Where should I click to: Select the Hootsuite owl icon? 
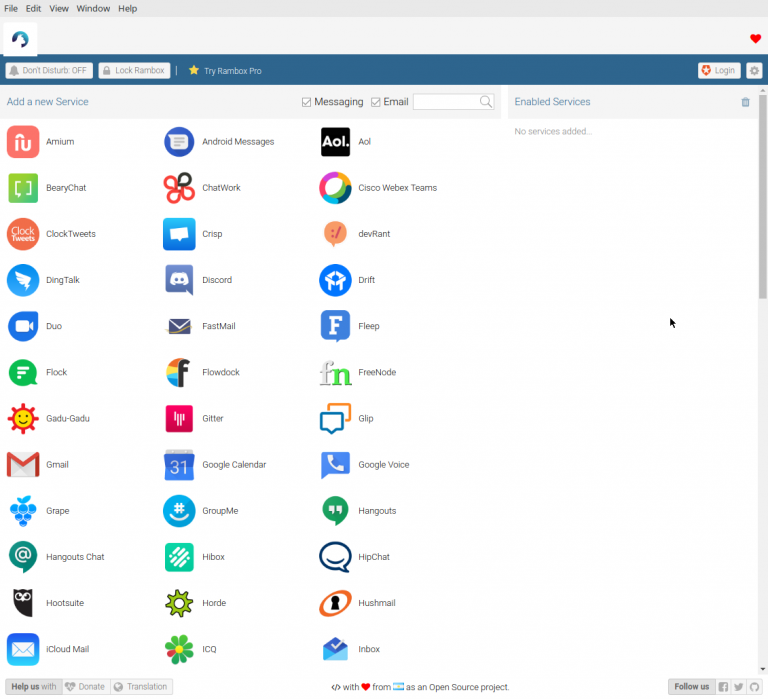(x=23, y=603)
